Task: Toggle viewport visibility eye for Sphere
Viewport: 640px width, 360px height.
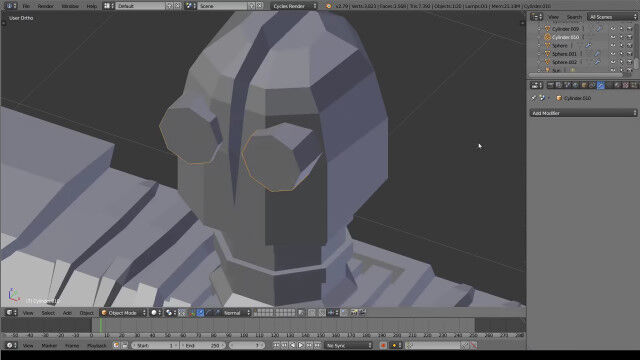Action: tap(613, 46)
